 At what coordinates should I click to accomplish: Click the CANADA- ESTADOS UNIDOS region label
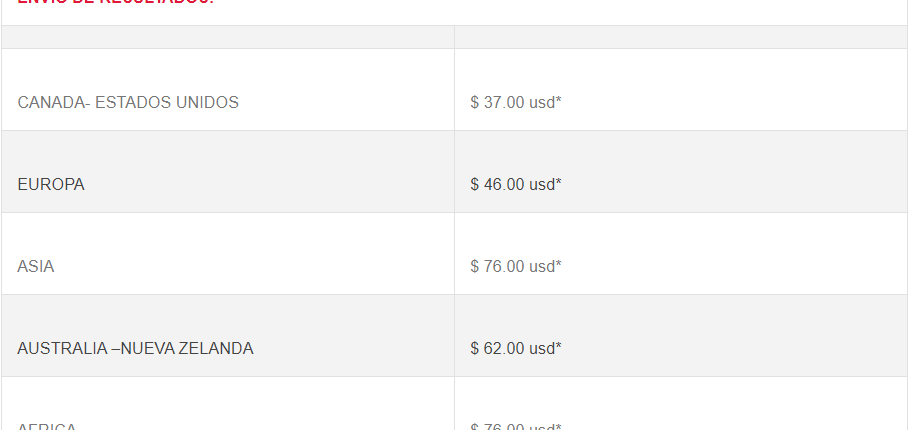tap(128, 102)
